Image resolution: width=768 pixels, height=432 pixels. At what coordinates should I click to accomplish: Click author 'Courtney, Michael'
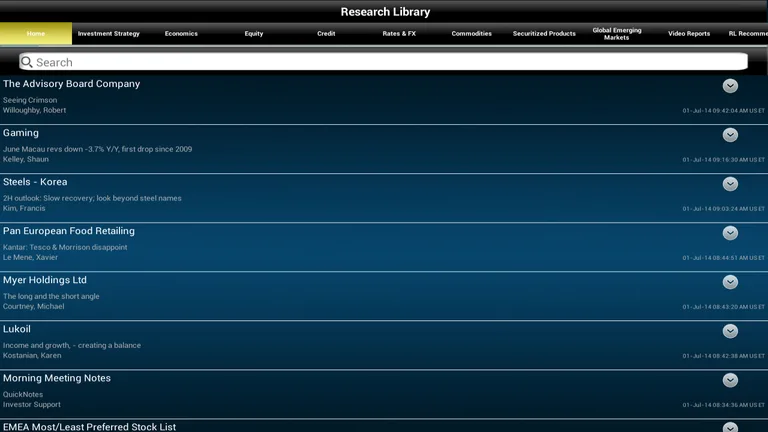(x=33, y=306)
